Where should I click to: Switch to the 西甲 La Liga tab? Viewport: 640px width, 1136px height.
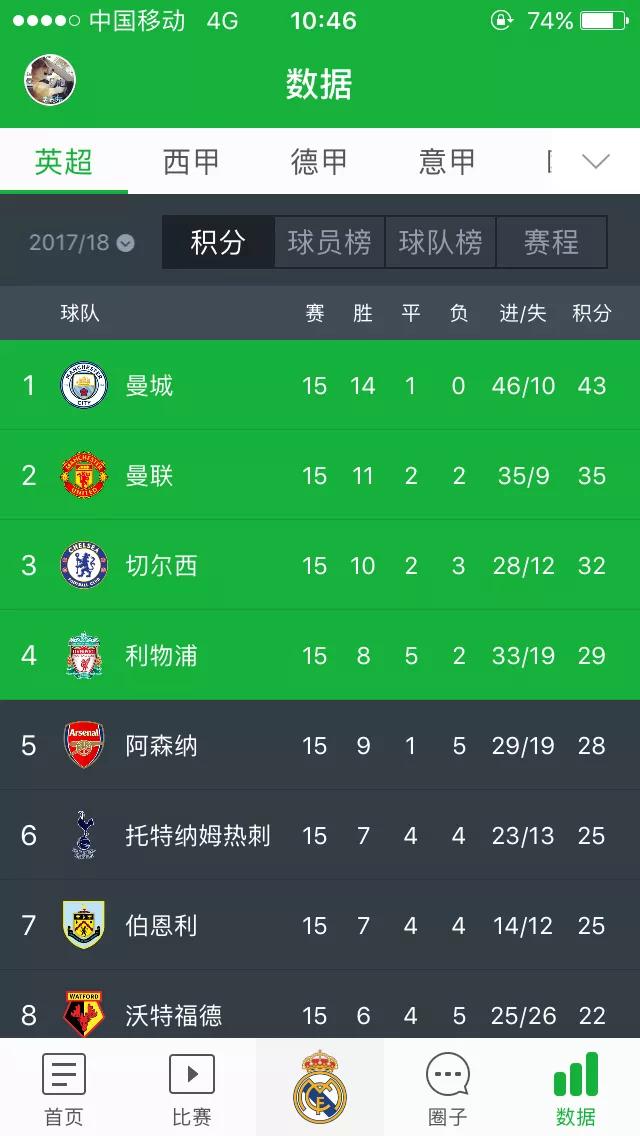click(190, 161)
